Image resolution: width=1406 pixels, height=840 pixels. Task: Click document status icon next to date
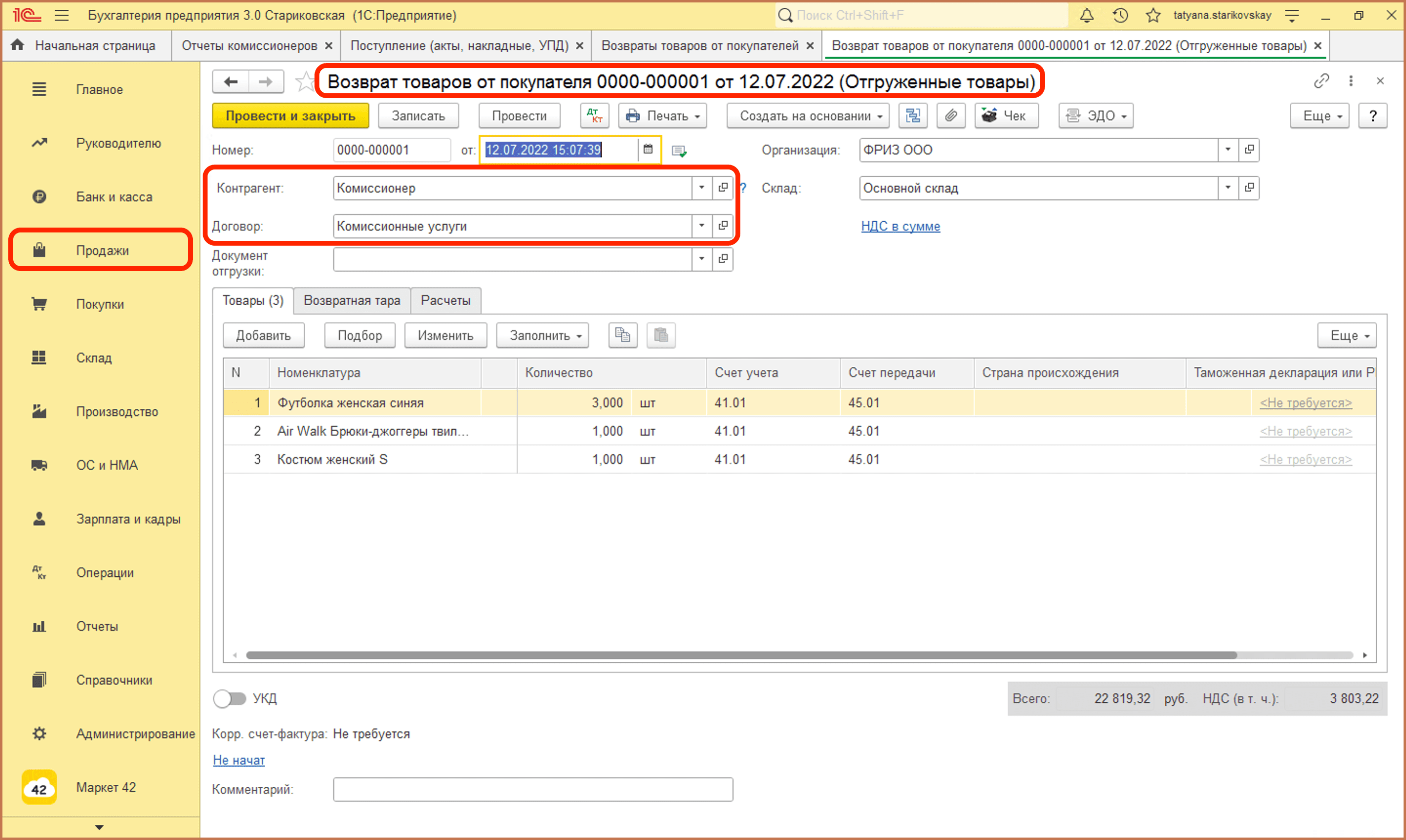pyautogui.click(x=679, y=150)
